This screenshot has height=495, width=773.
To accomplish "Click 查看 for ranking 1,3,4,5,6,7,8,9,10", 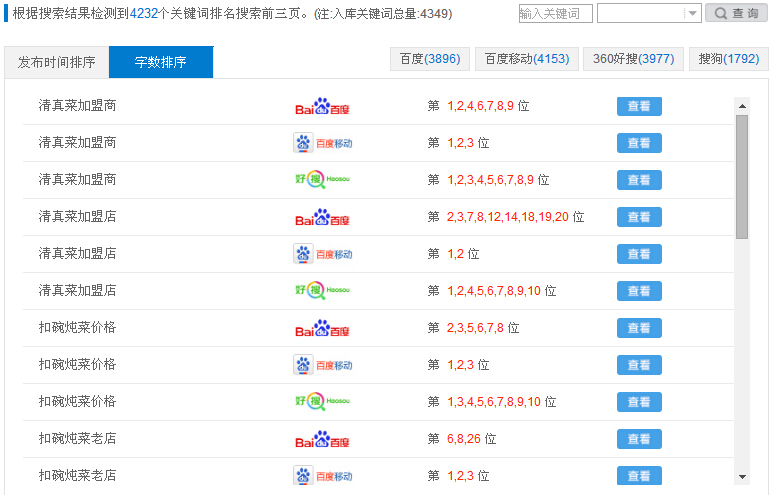I will [639, 402].
